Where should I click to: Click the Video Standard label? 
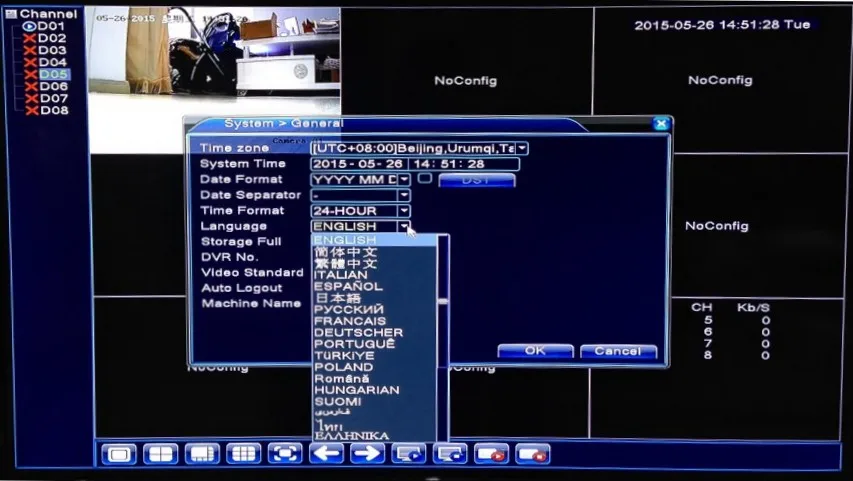pos(252,273)
